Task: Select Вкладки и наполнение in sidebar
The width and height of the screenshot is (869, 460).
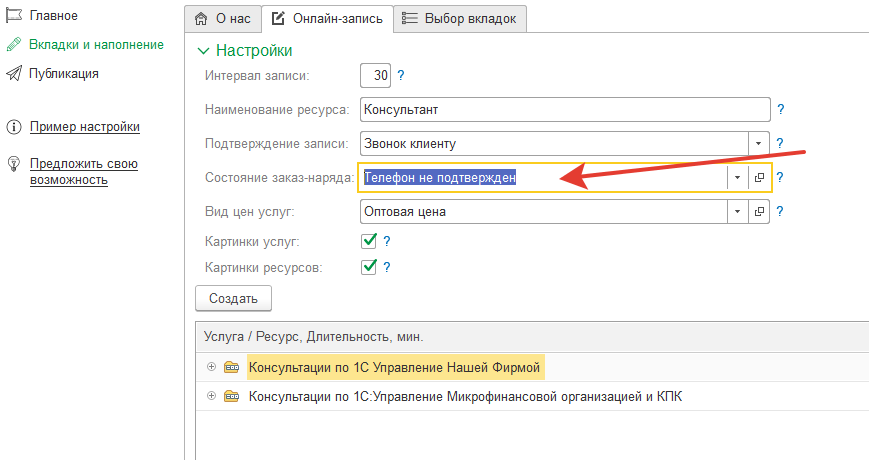Action: tap(96, 45)
